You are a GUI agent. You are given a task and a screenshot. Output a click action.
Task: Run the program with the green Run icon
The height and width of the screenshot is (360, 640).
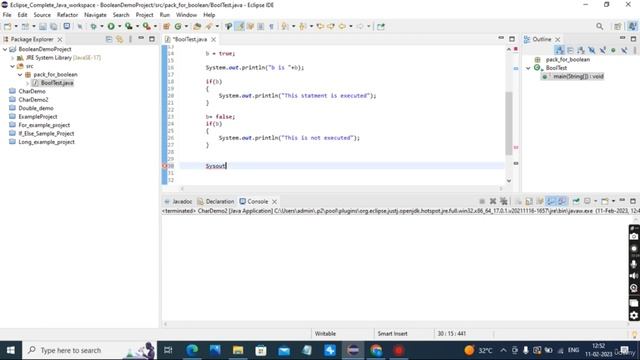point(111,27)
